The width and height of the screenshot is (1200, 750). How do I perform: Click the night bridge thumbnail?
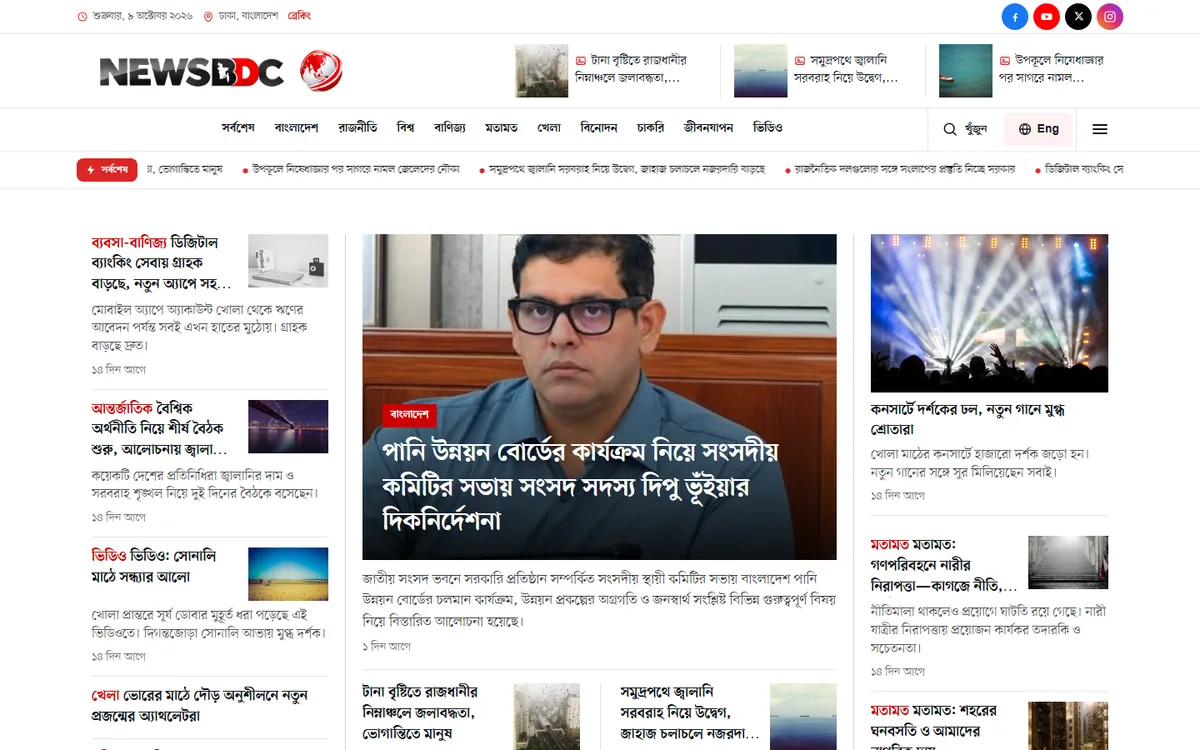pos(288,427)
